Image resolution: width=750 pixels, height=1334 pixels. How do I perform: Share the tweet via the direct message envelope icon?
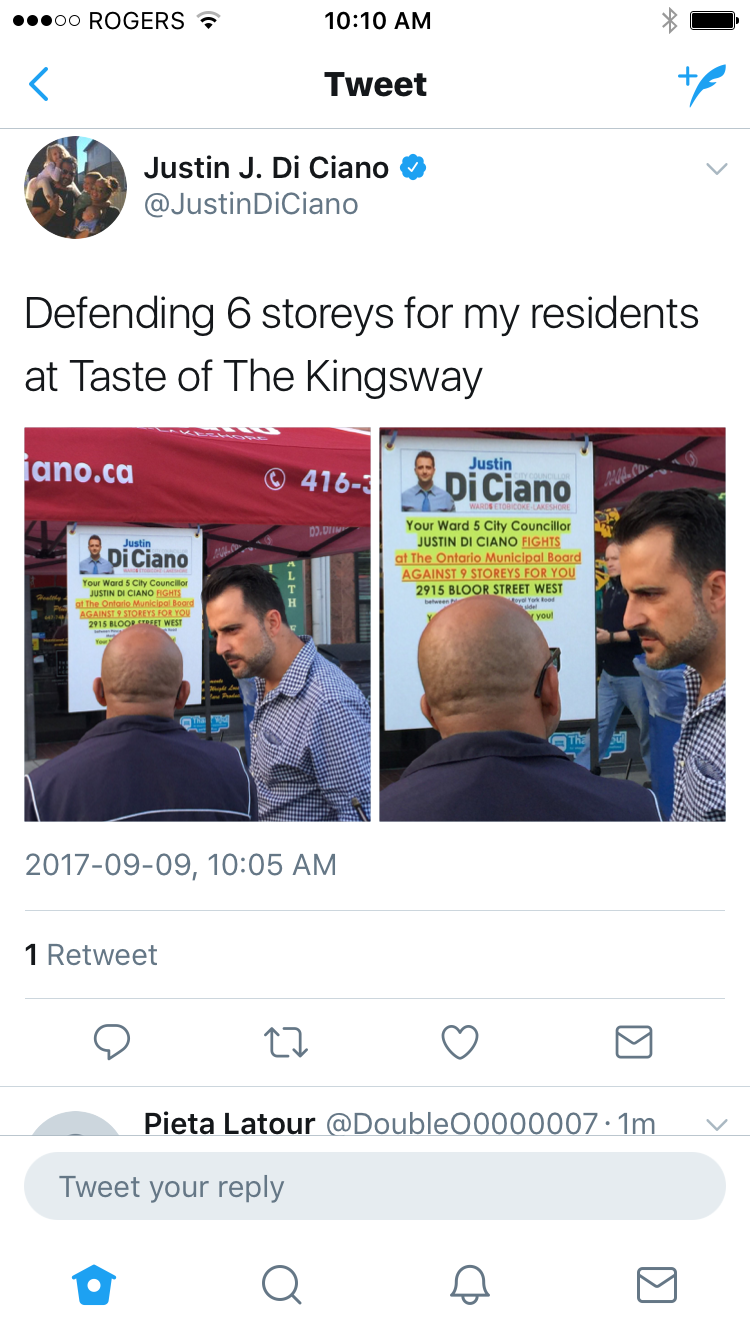(x=634, y=1042)
